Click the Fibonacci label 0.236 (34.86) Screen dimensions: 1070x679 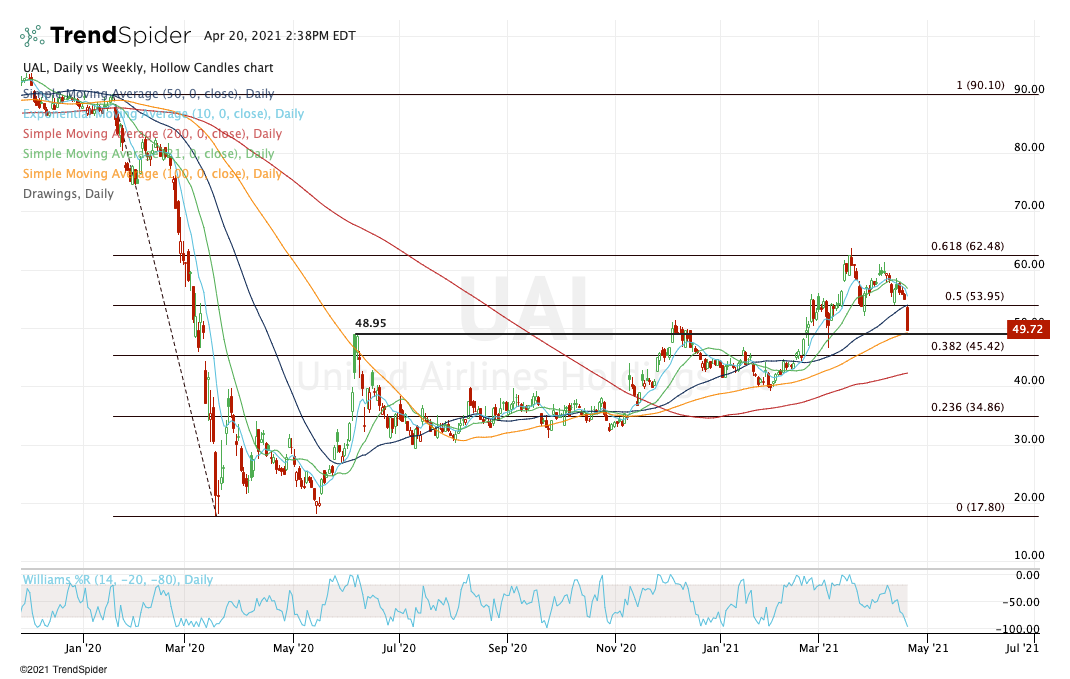coord(968,407)
